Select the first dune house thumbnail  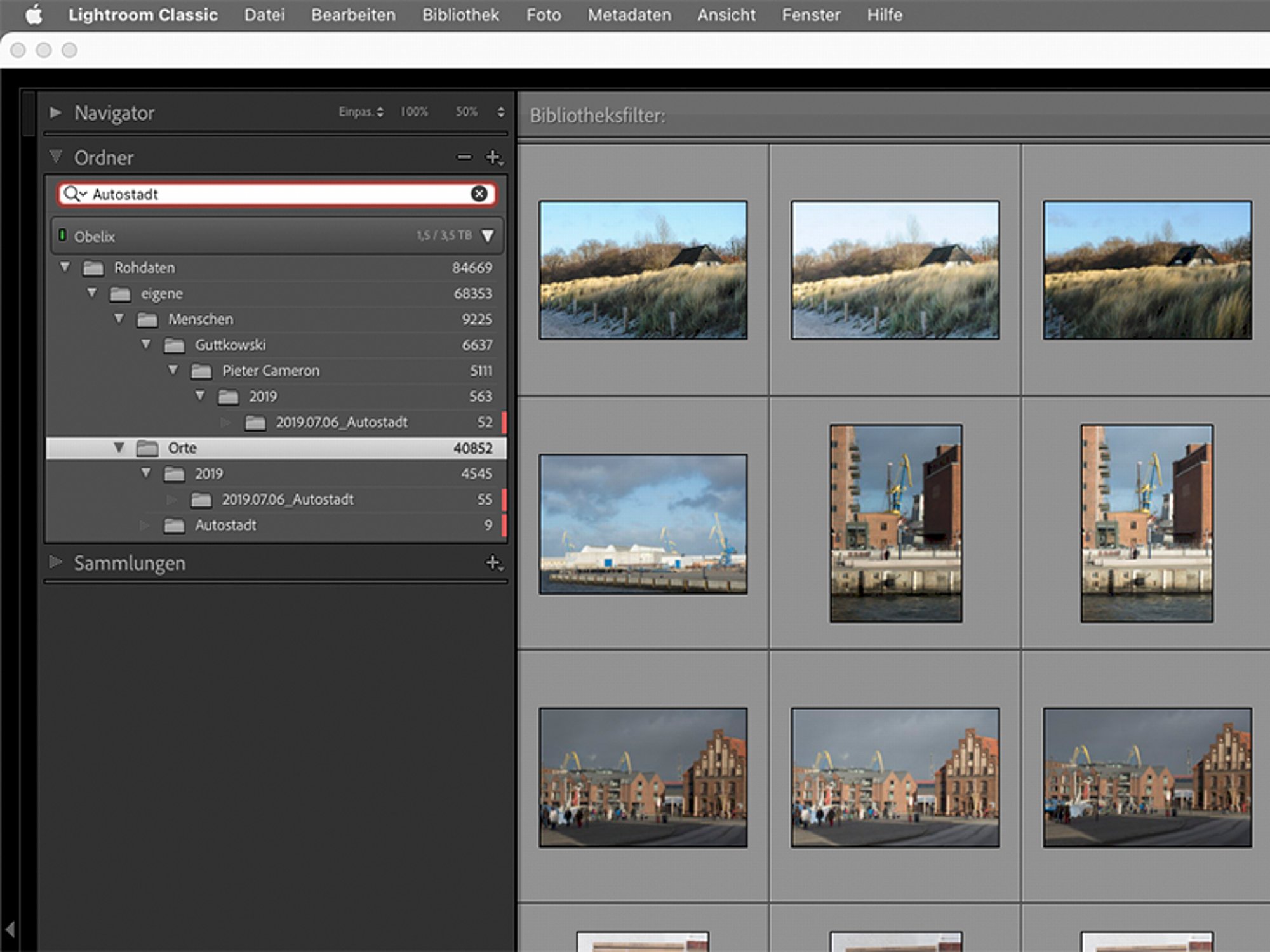tap(643, 270)
